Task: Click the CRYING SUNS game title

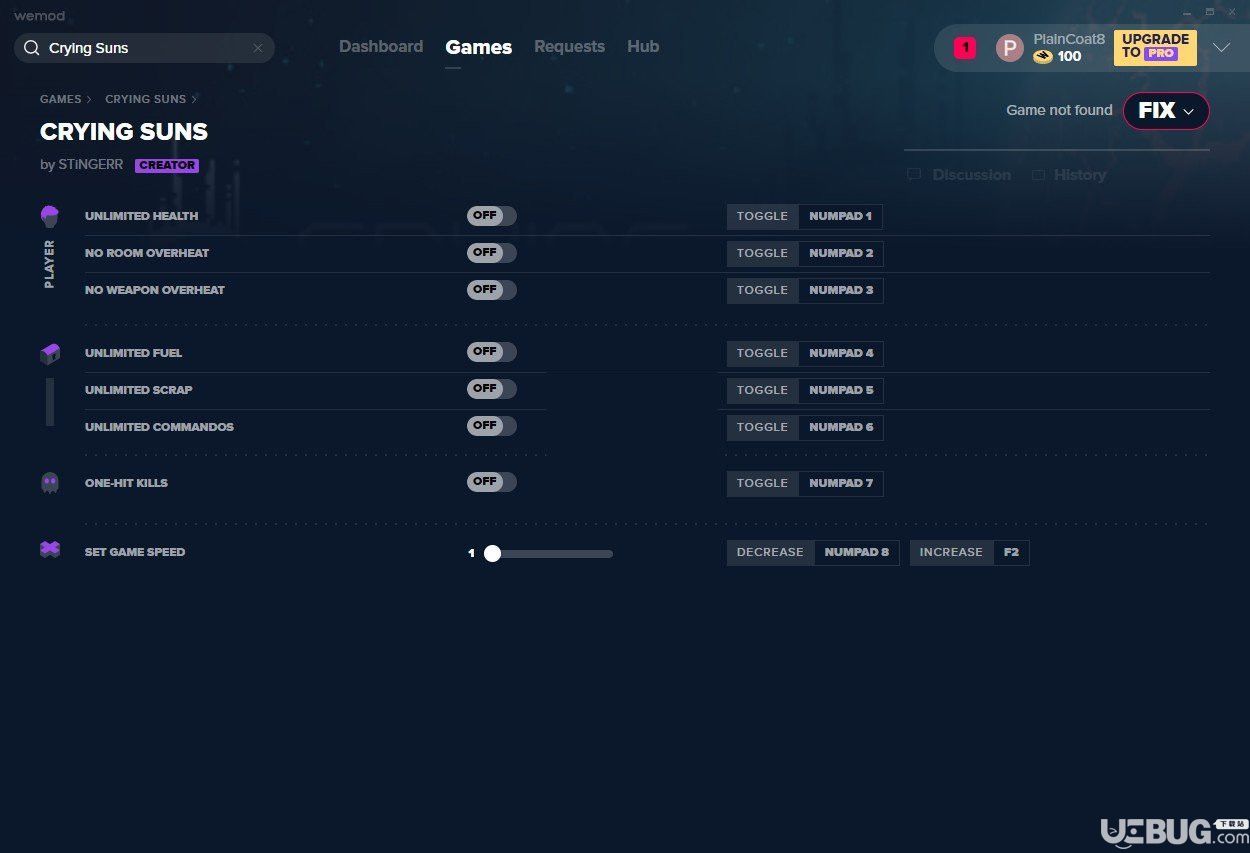Action: coord(124,132)
